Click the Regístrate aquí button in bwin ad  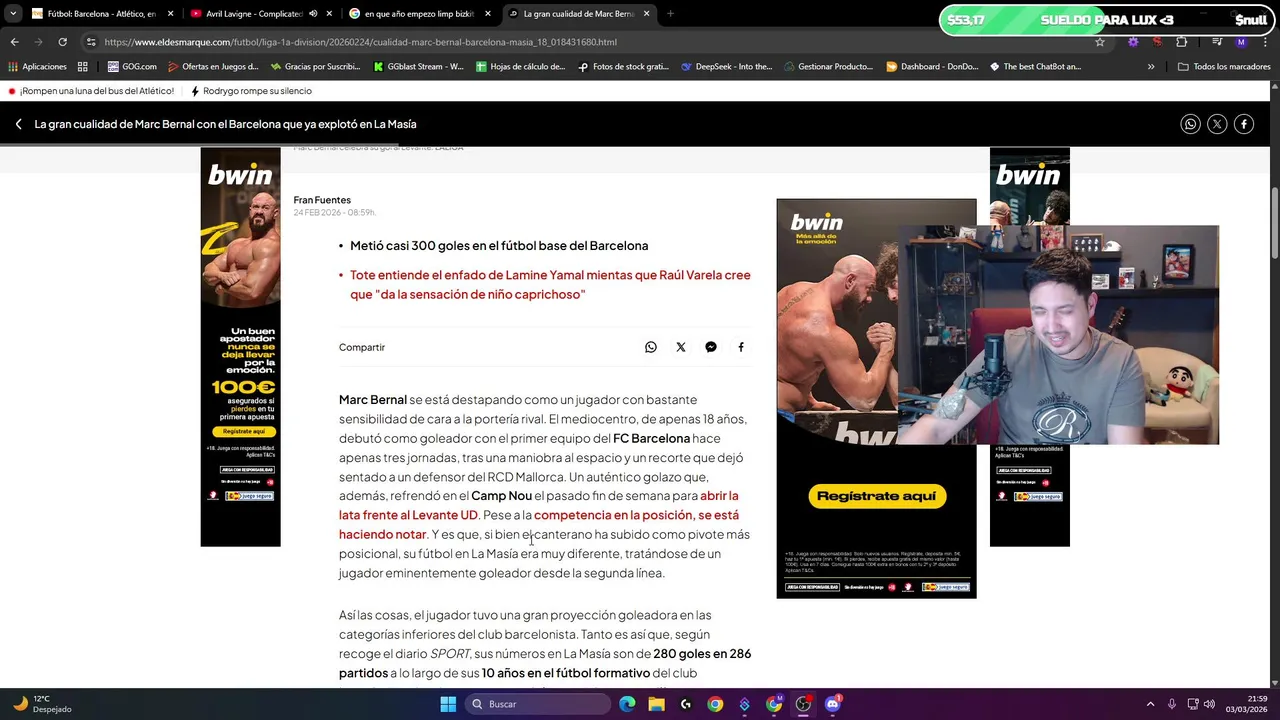pyautogui.click(x=877, y=496)
